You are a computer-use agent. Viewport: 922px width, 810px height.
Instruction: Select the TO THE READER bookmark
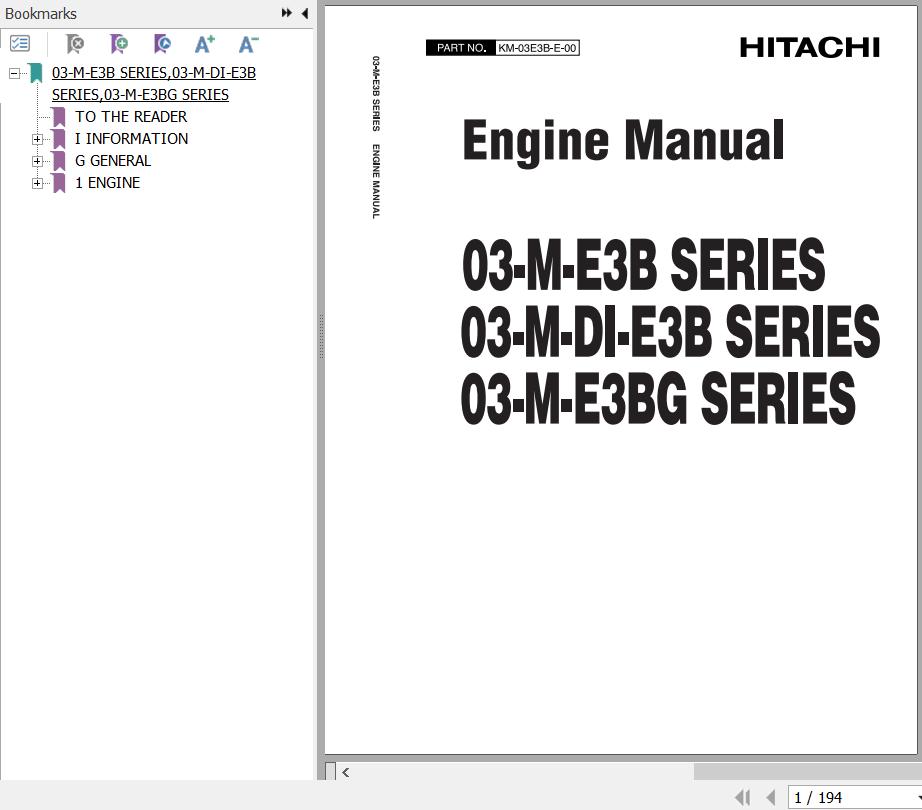pyautogui.click(x=131, y=117)
